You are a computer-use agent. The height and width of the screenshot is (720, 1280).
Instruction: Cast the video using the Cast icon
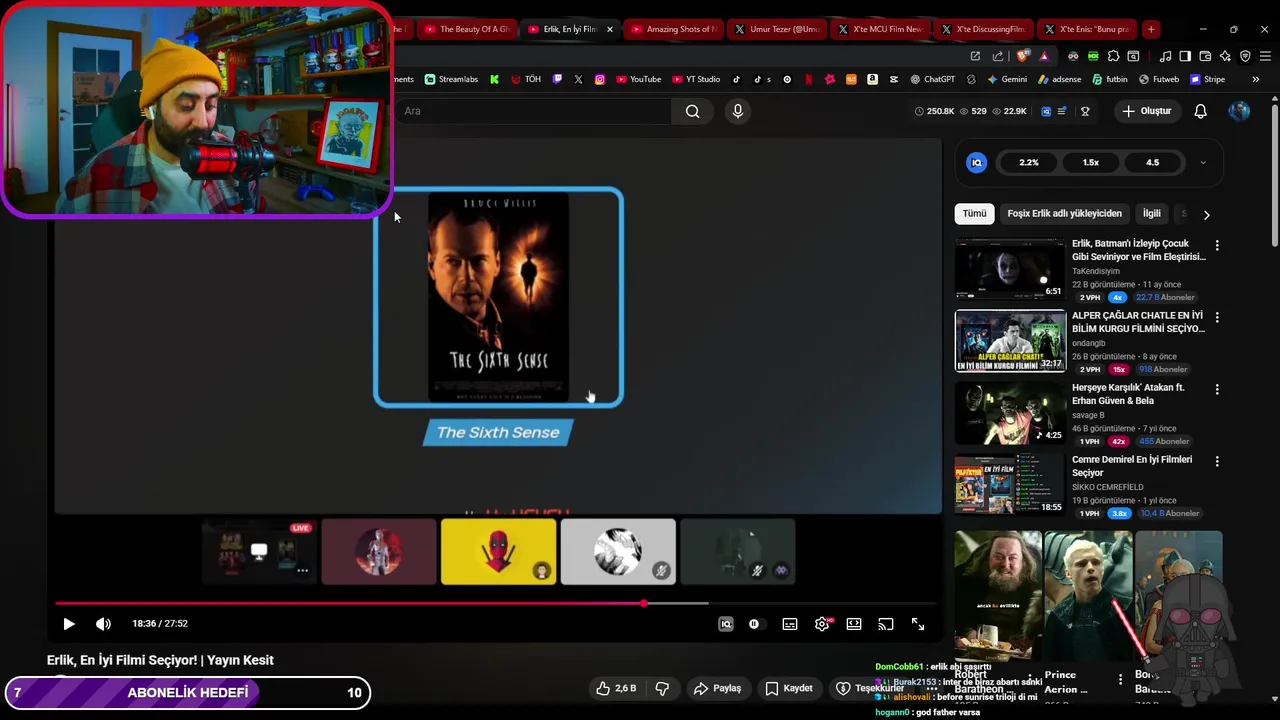886,624
